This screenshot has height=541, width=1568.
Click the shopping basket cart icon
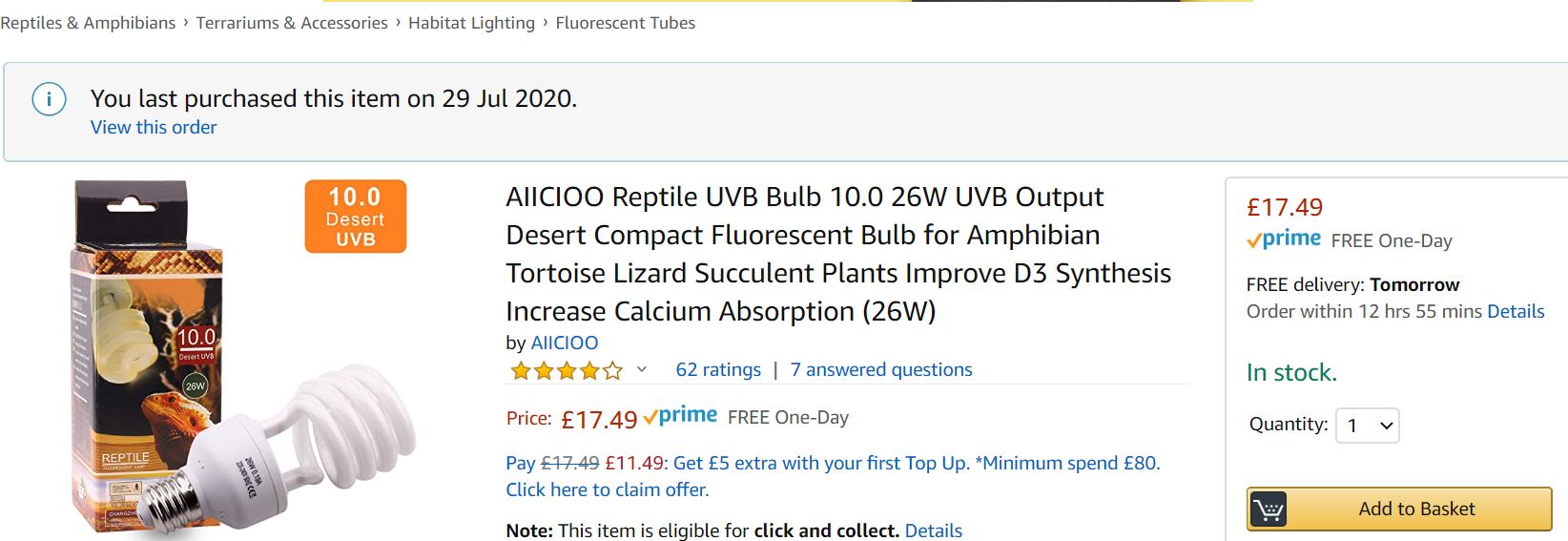(x=1269, y=510)
